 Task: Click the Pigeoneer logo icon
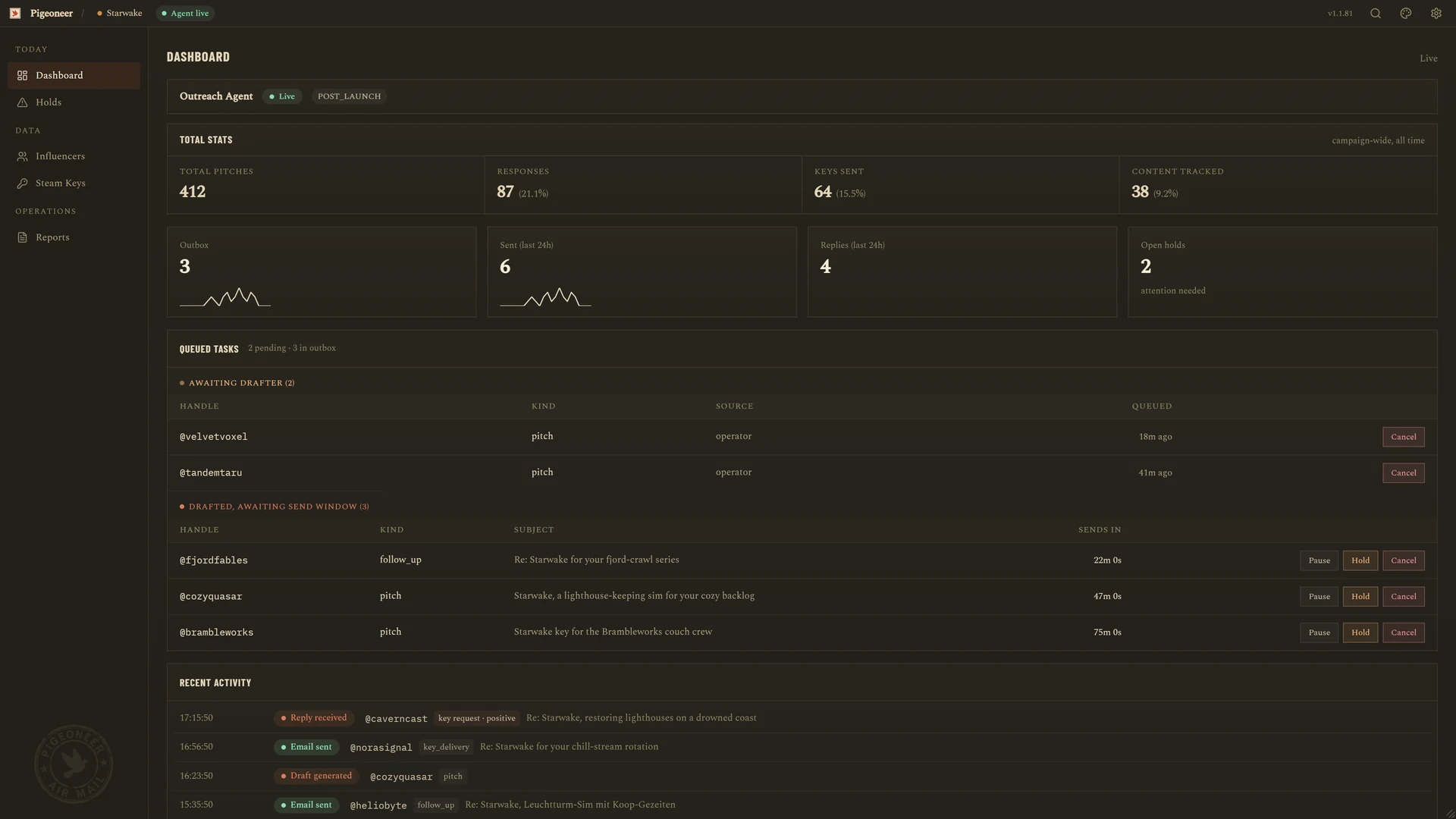click(15, 14)
